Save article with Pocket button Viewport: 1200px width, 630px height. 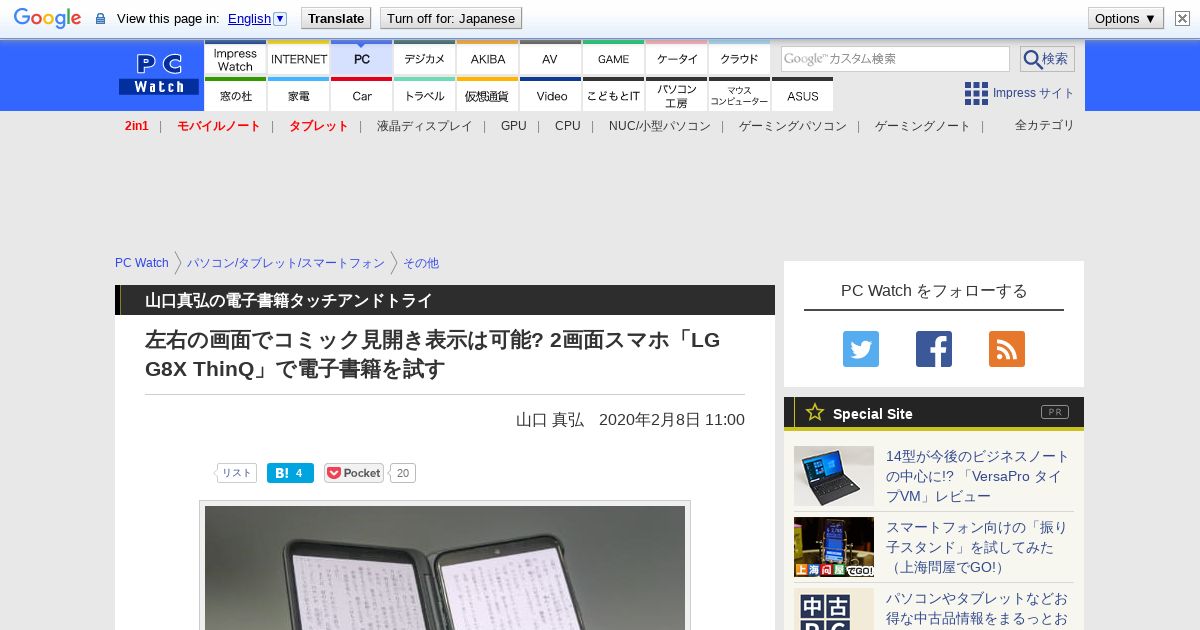pos(354,473)
